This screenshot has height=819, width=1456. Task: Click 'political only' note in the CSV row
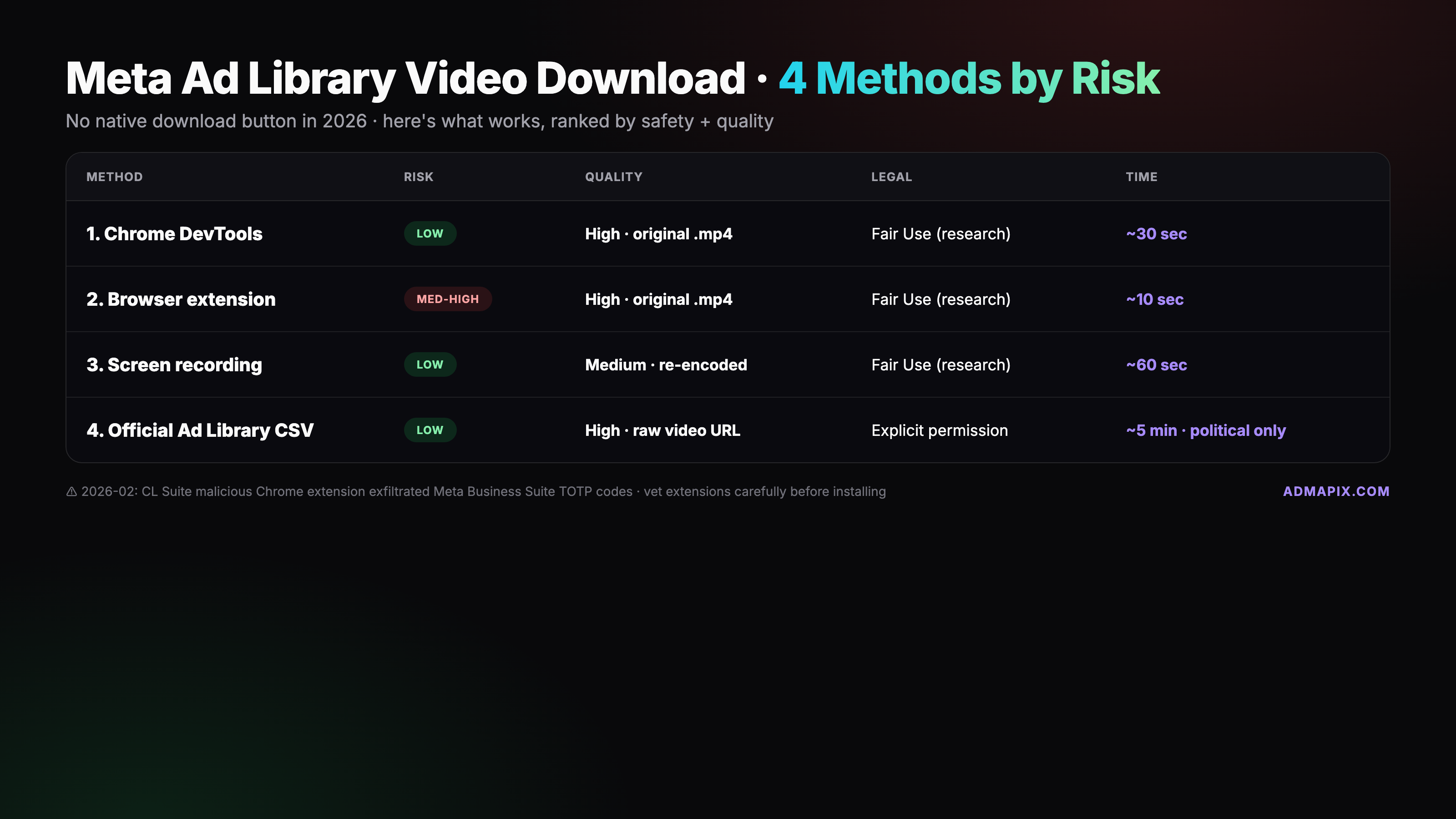tap(1238, 430)
